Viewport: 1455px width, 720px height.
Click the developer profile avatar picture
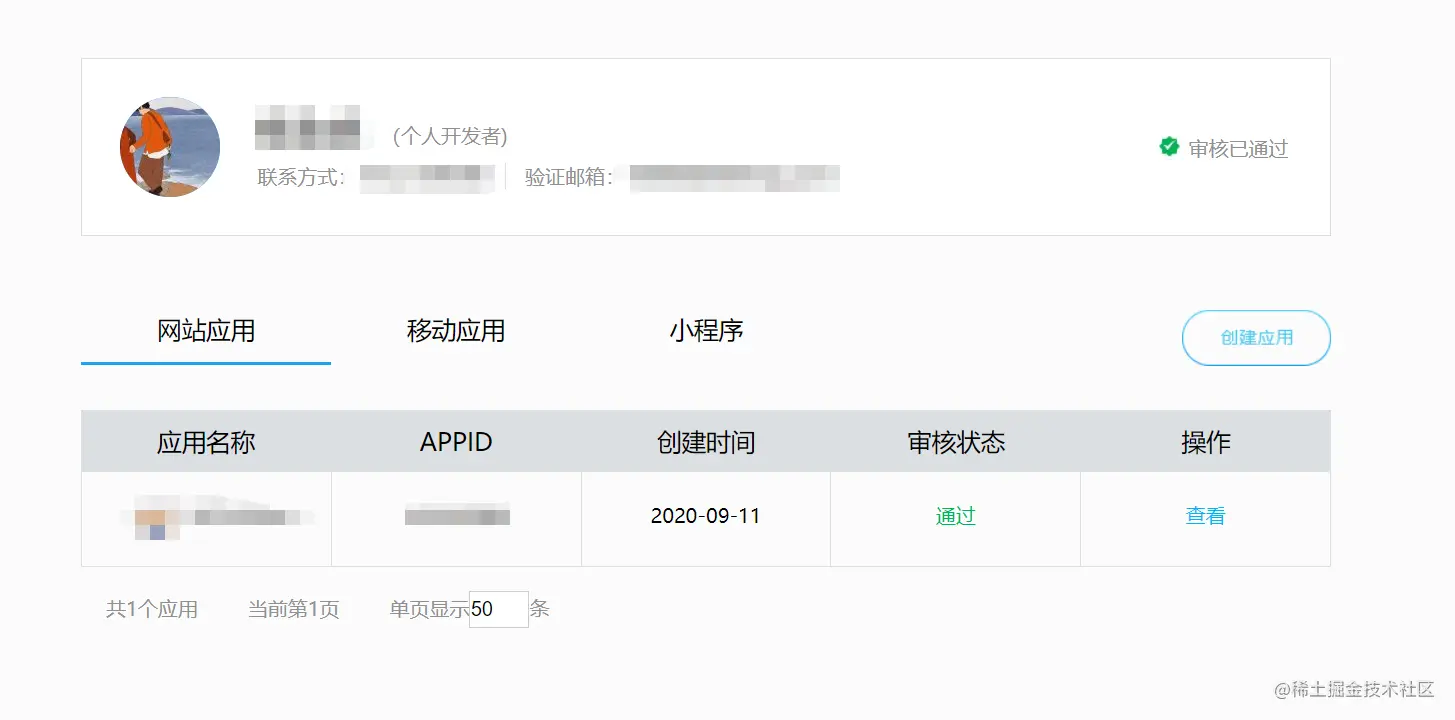tap(169, 146)
